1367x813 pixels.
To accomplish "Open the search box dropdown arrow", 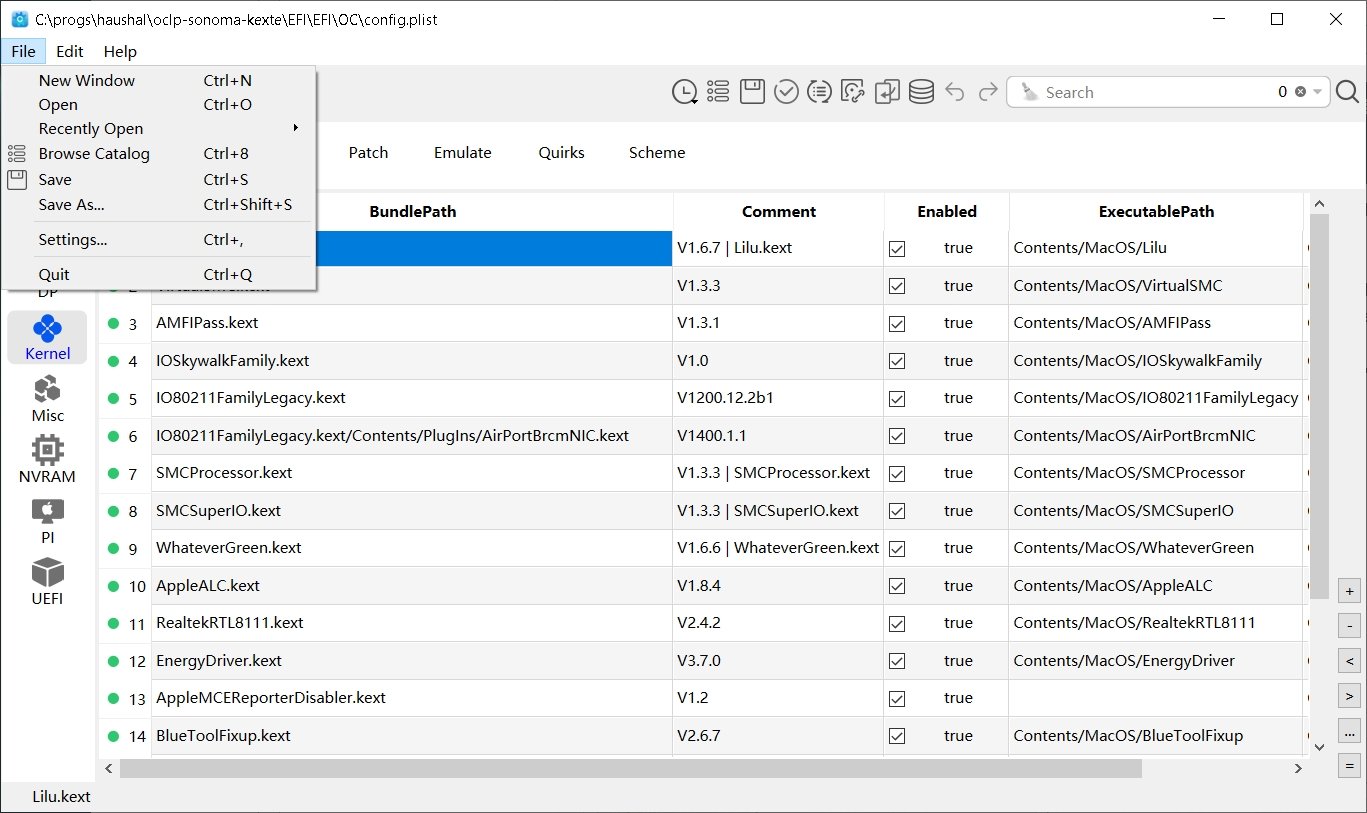I will click(x=1318, y=92).
